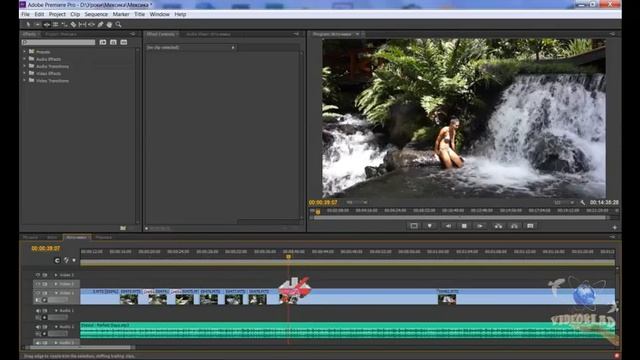The width and height of the screenshot is (640, 360).
Task: Select the Slide tool
Action: click(91, 24)
